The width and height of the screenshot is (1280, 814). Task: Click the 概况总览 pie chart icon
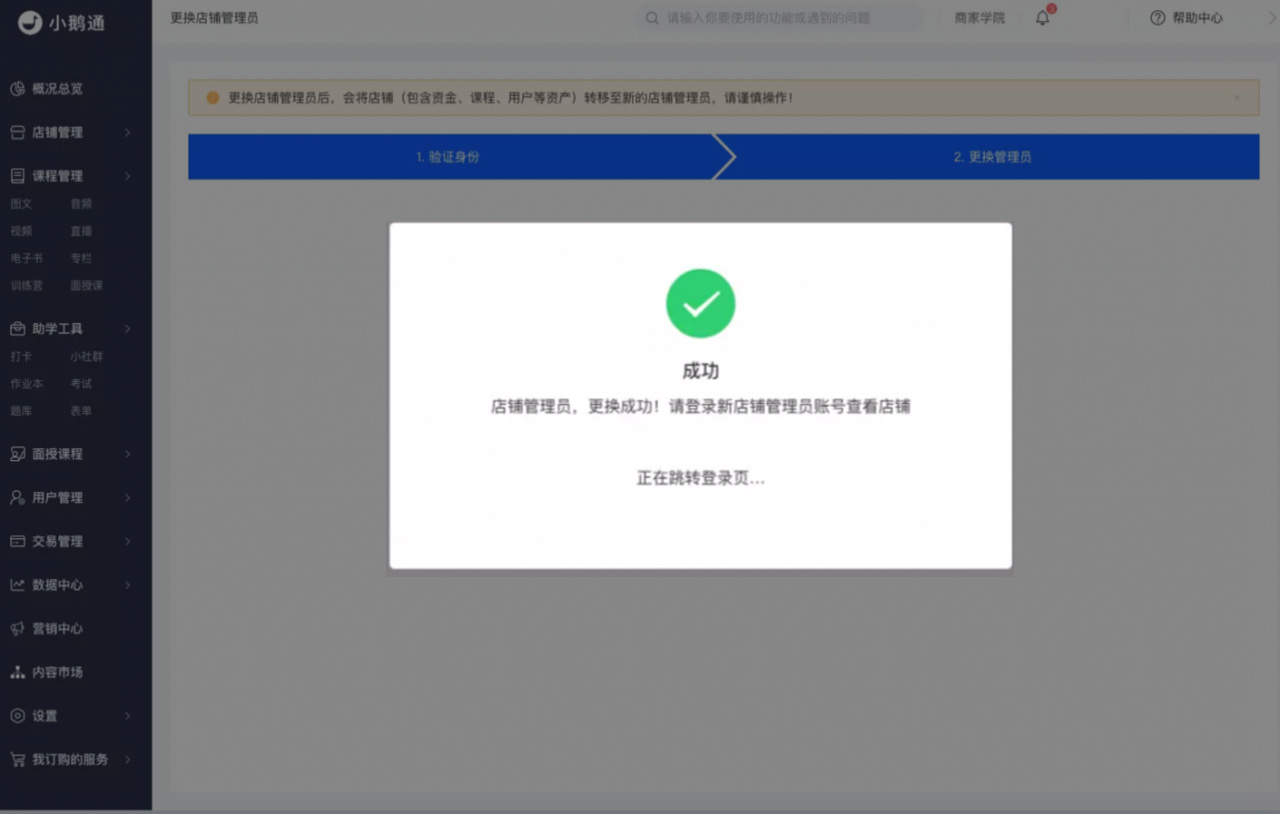(x=17, y=89)
